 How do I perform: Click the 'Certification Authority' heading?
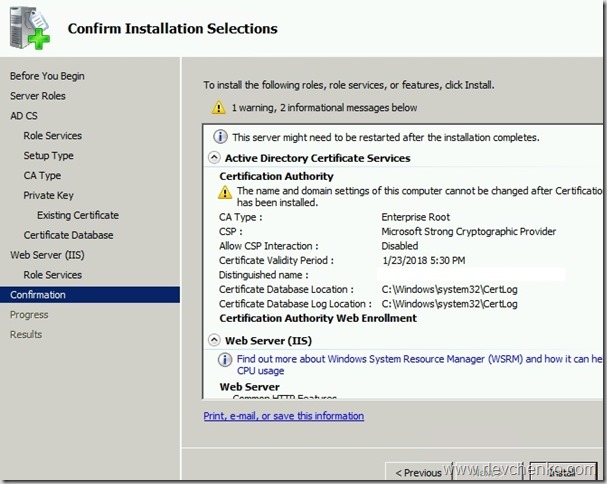tap(276, 177)
